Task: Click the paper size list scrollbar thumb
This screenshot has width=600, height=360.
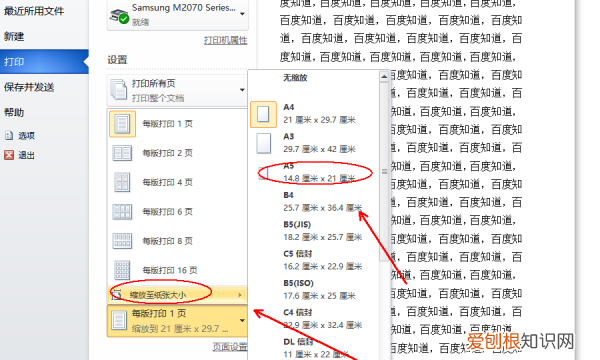Action: point(384,171)
